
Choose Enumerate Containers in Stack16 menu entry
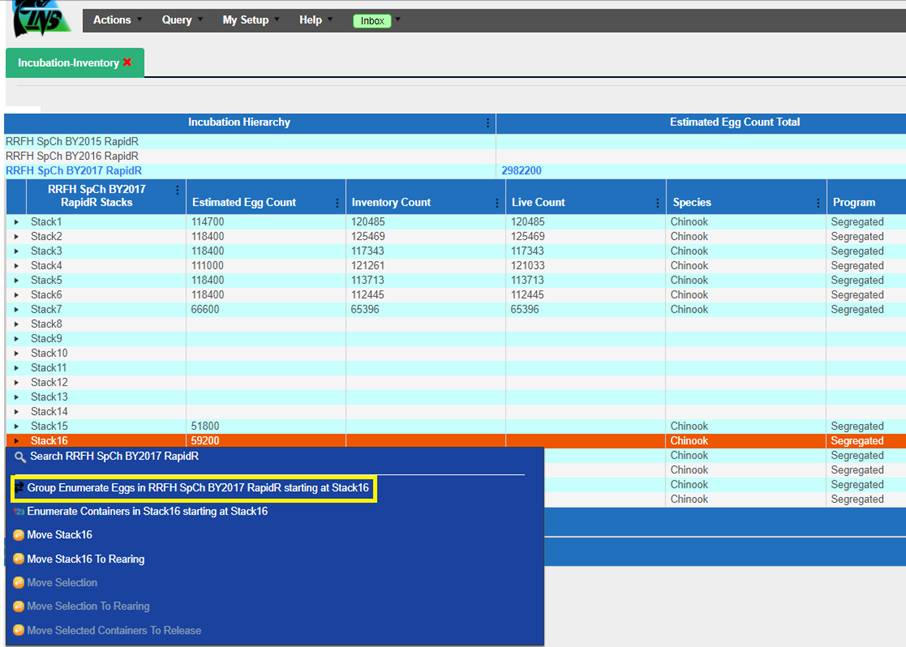[x=147, y=511]
